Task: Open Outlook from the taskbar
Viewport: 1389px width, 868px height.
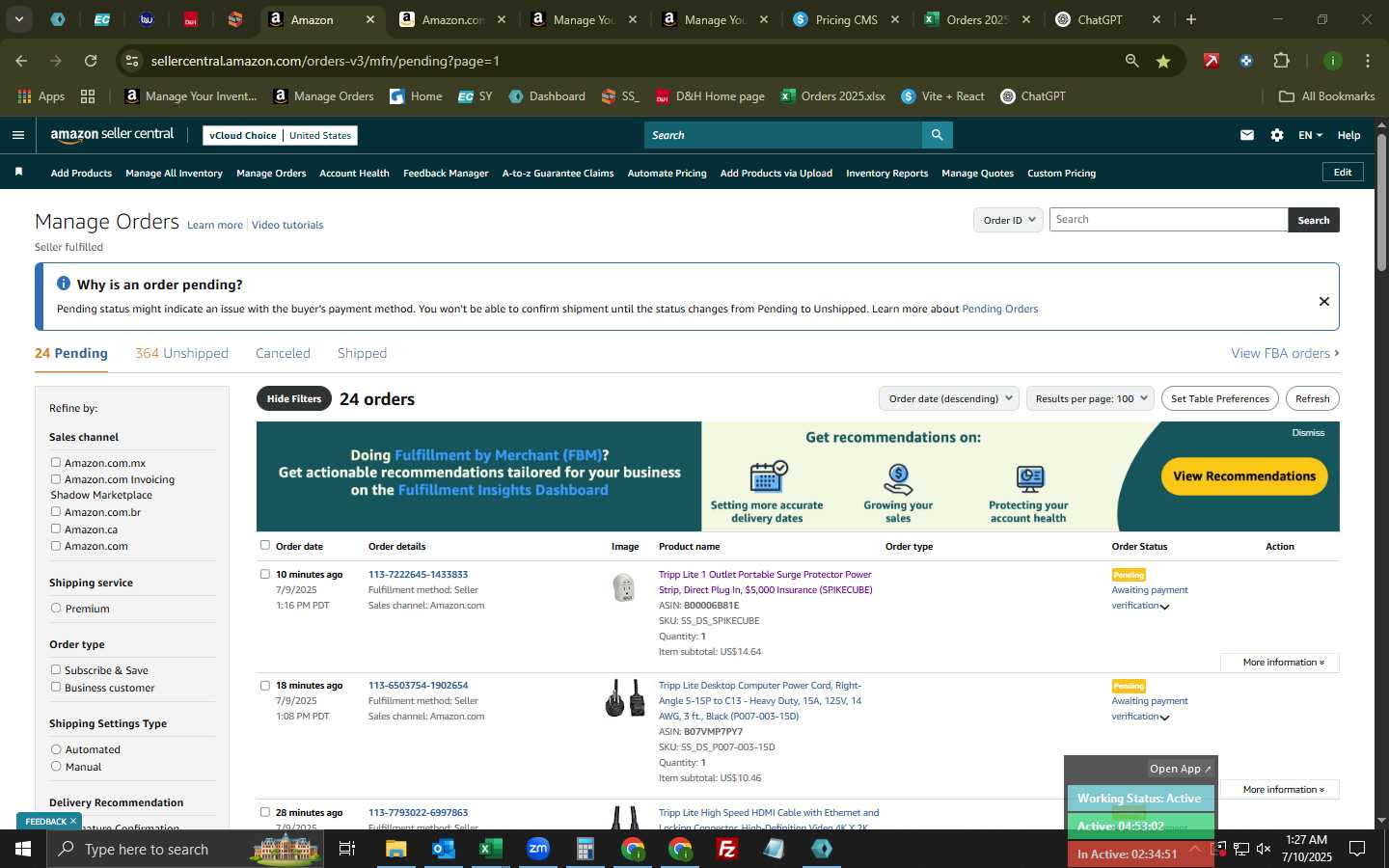Action: pos(443,849)
